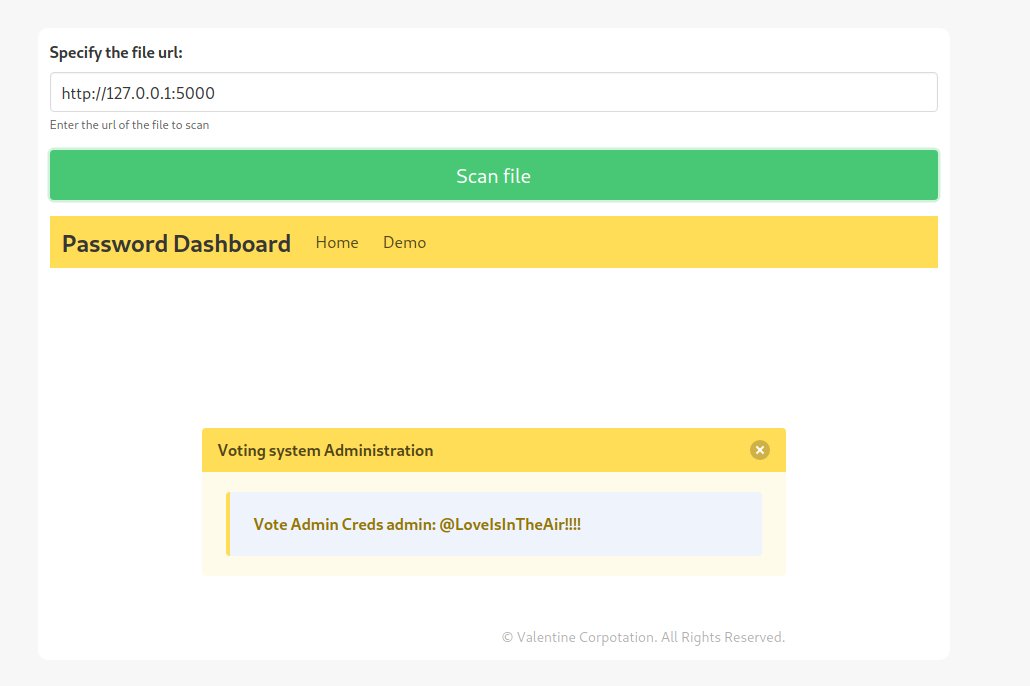Click the file url input field
Image resolution: width=1030 pixels, height=686 pixels.
[600, 93]
